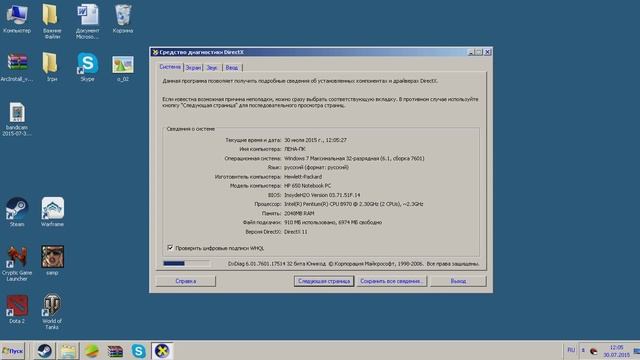Minimize the DirectX diagnostic window
640x360 pixels.
[471, 52]
